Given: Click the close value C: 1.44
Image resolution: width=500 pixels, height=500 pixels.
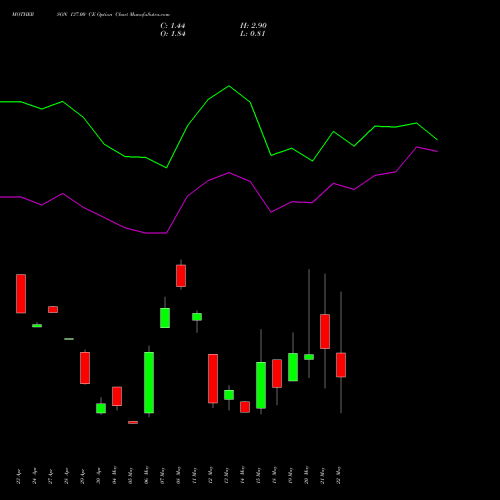Looking at the screenshot, I should [173, 26].
